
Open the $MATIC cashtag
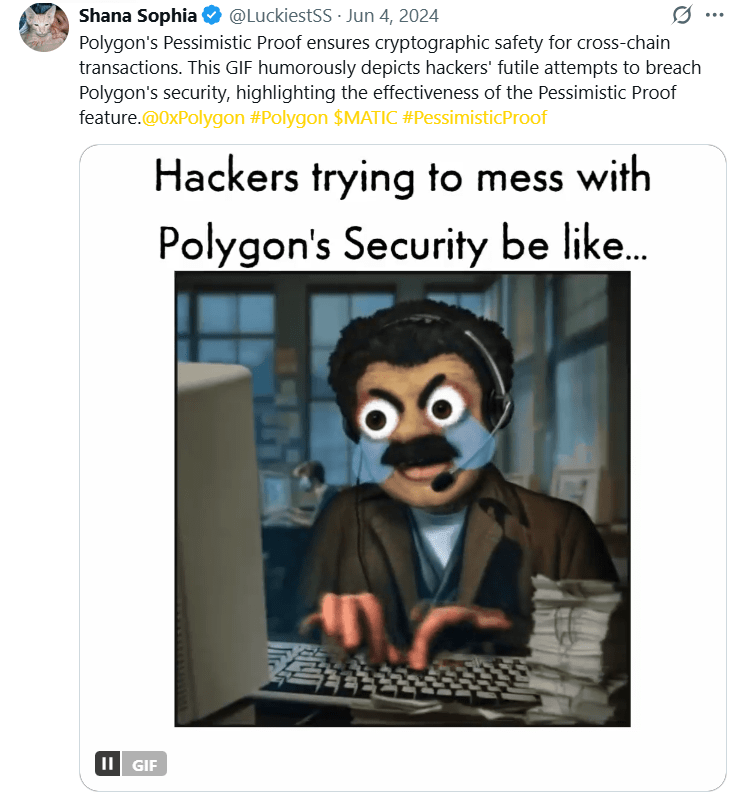[365, 117]
